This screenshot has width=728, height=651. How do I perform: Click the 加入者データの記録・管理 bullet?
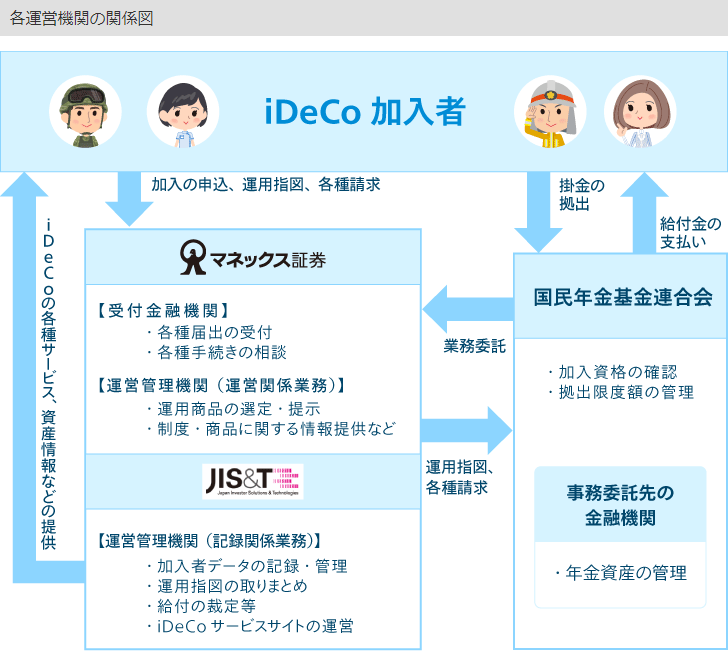pos(247,566)
